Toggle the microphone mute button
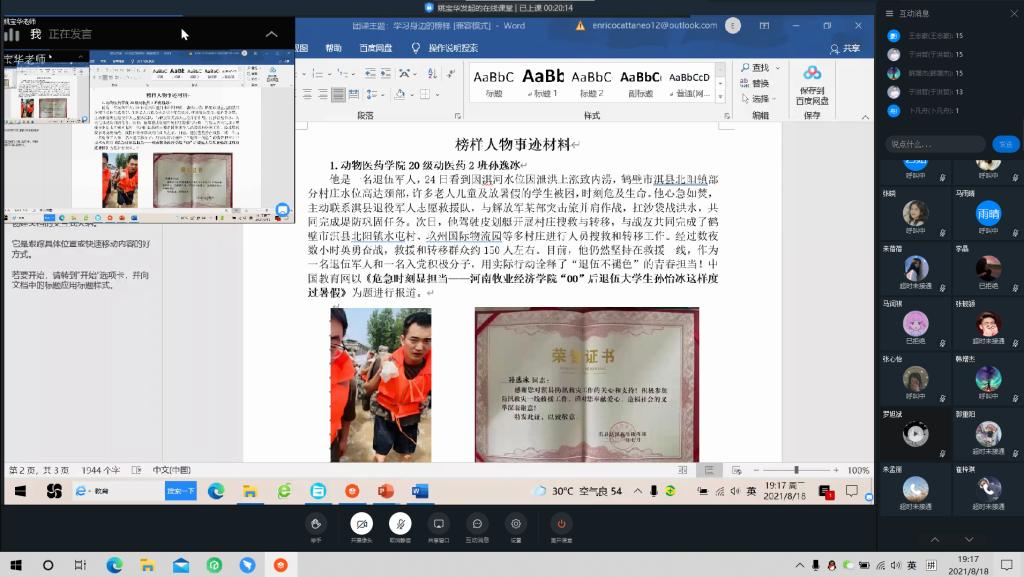1024x577 pixels. [x=399, y=523]
